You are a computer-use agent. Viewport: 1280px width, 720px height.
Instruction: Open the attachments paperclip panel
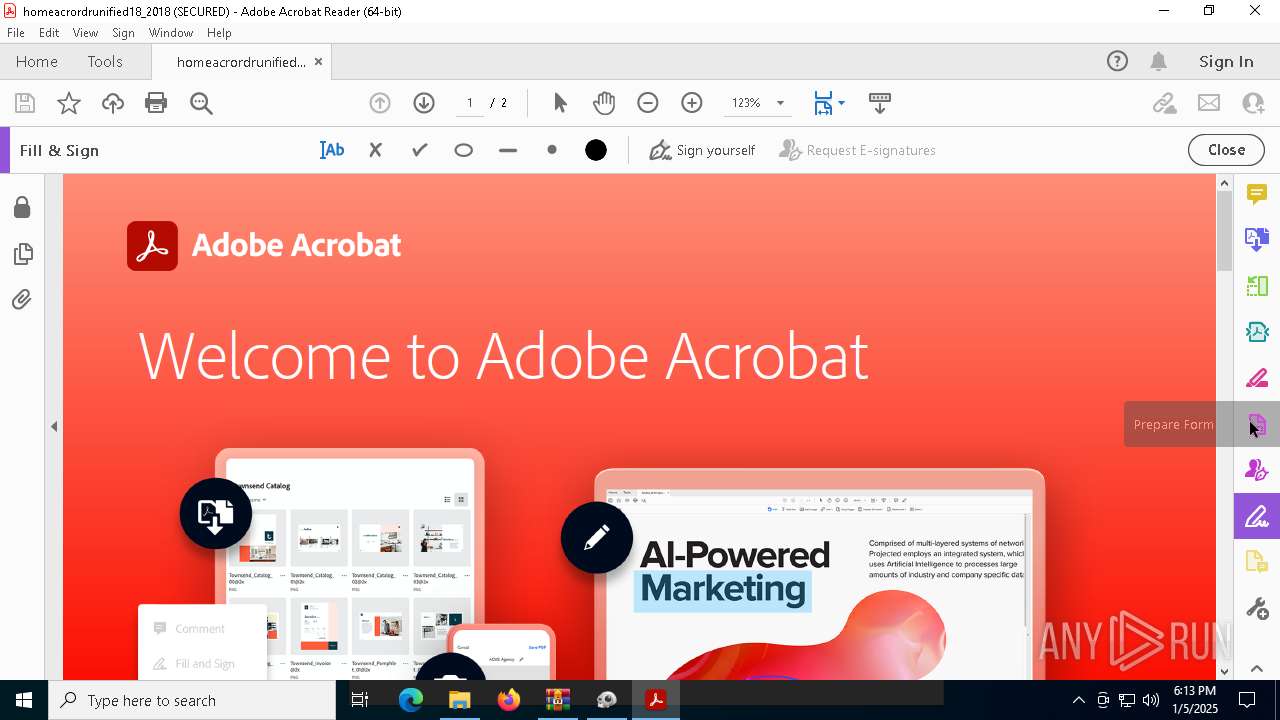tap(22, 300)
